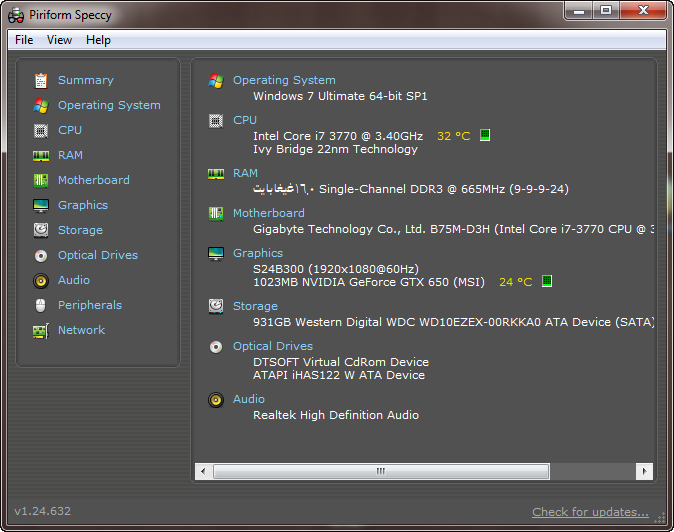674x532 pixels.
Task: Go to Operating System section in sidebar
Action: pos(109,105)
